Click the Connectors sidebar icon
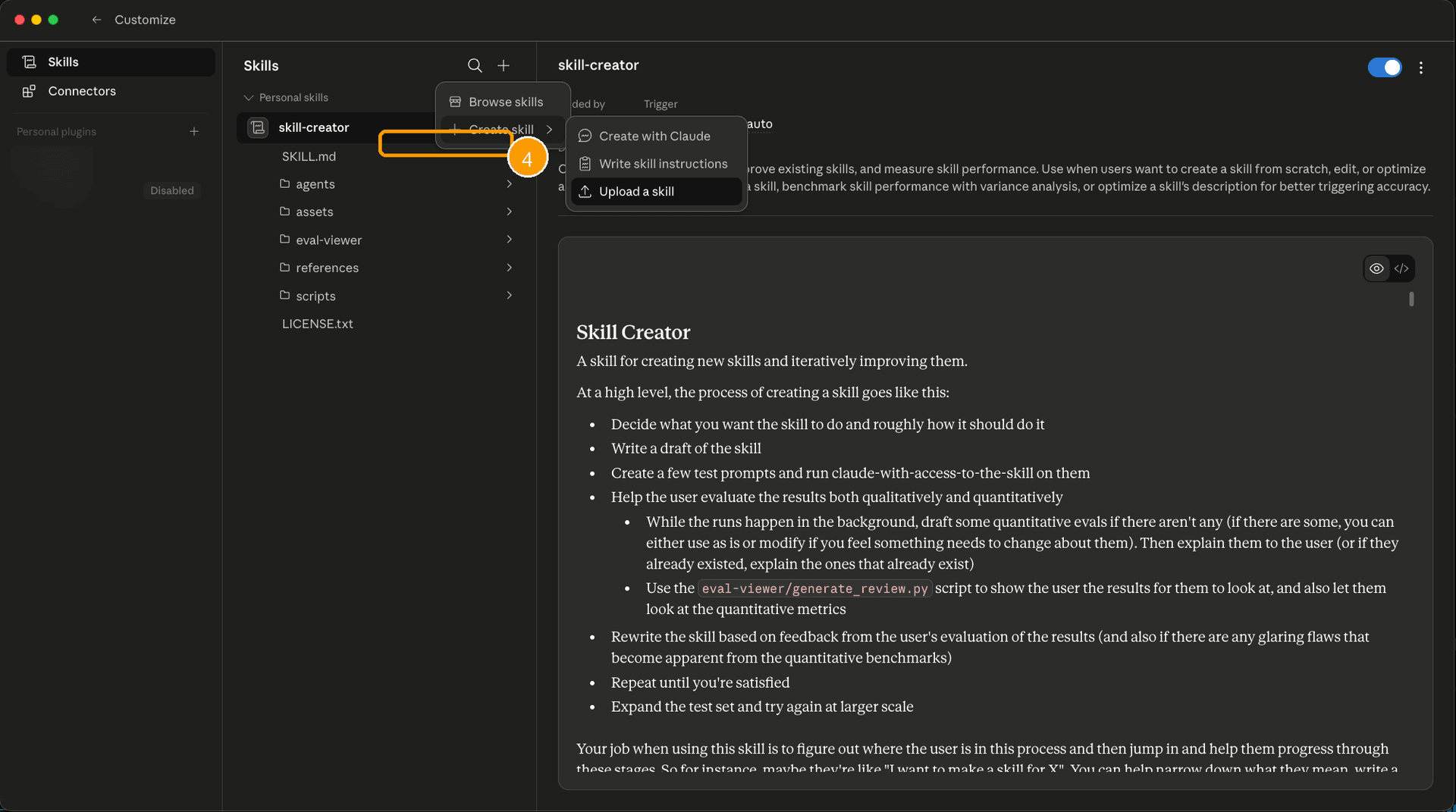Image resolution: width=1456 pixels, height=812 pixels. [29, 91]
